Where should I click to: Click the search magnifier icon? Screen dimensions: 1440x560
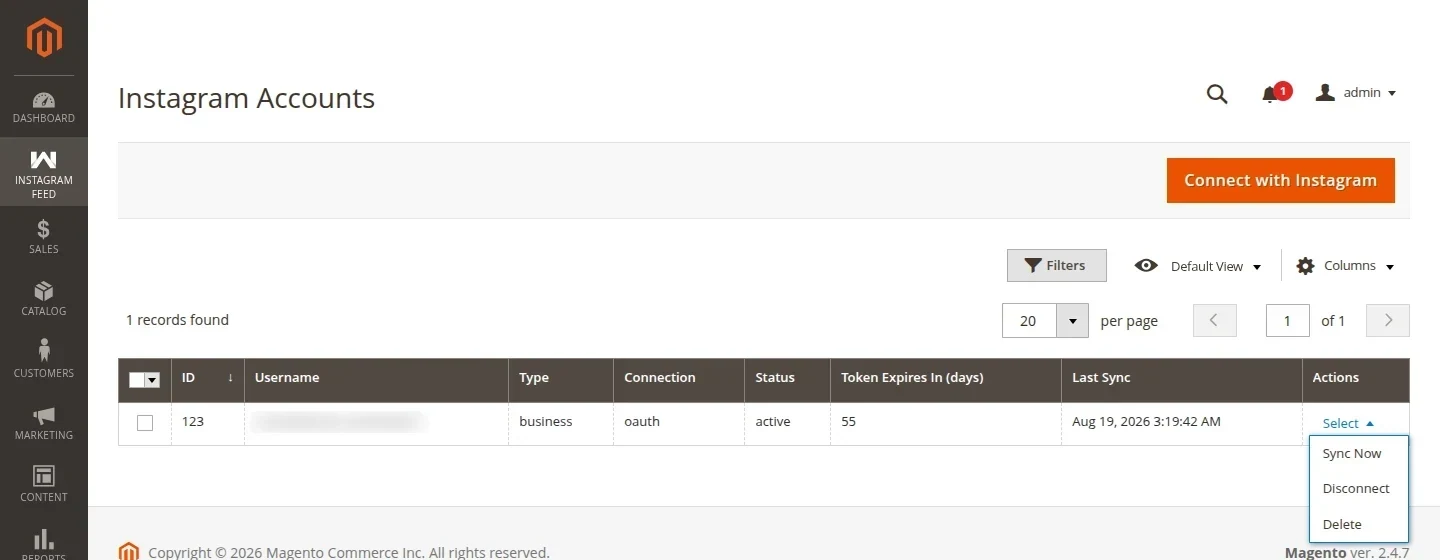click(1217, 94)
